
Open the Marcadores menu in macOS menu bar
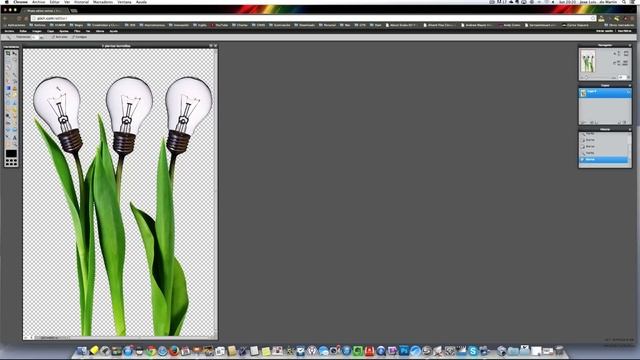[103, 2]
